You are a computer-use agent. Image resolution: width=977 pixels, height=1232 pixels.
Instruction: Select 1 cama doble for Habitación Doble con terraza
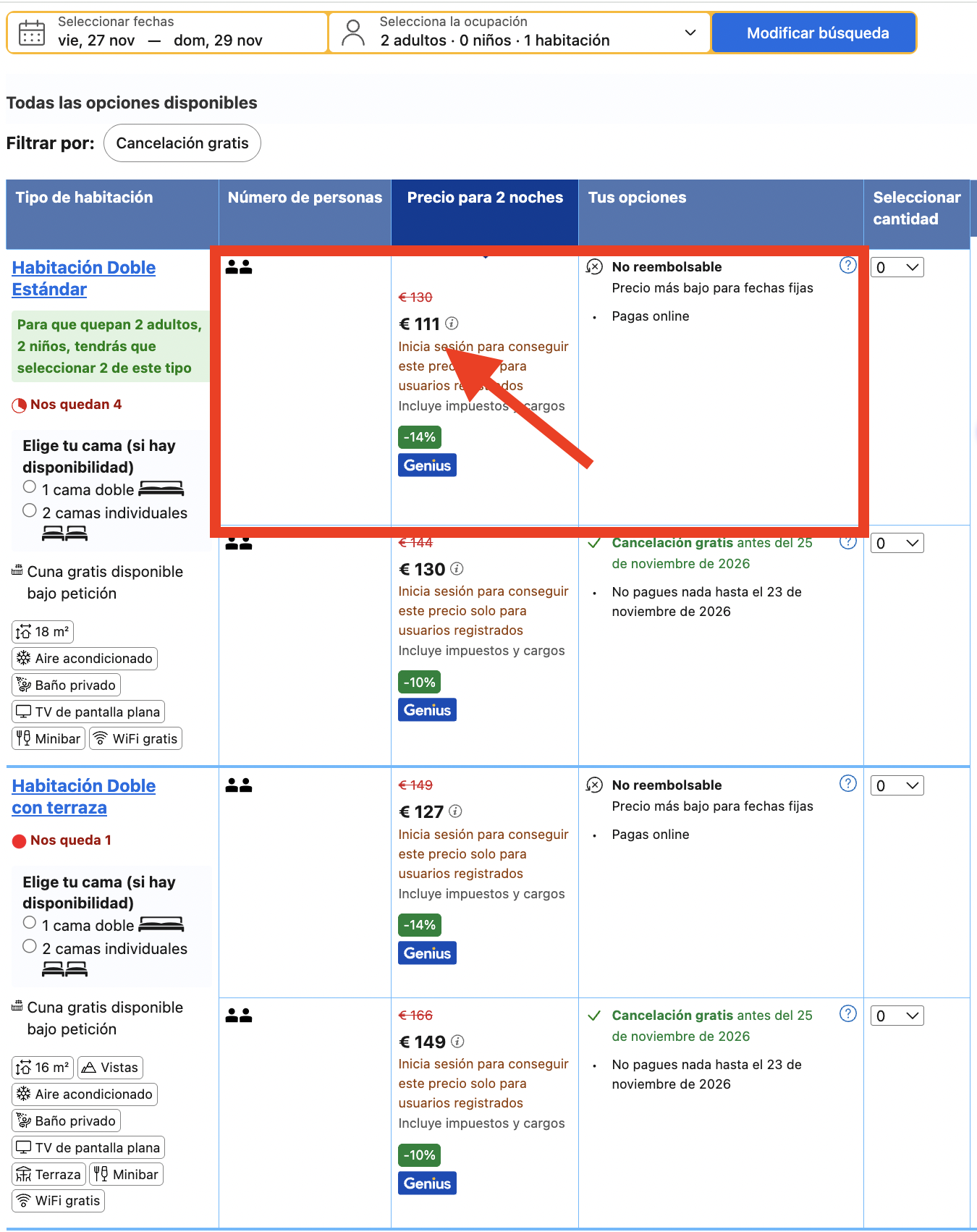click(30, 923)
